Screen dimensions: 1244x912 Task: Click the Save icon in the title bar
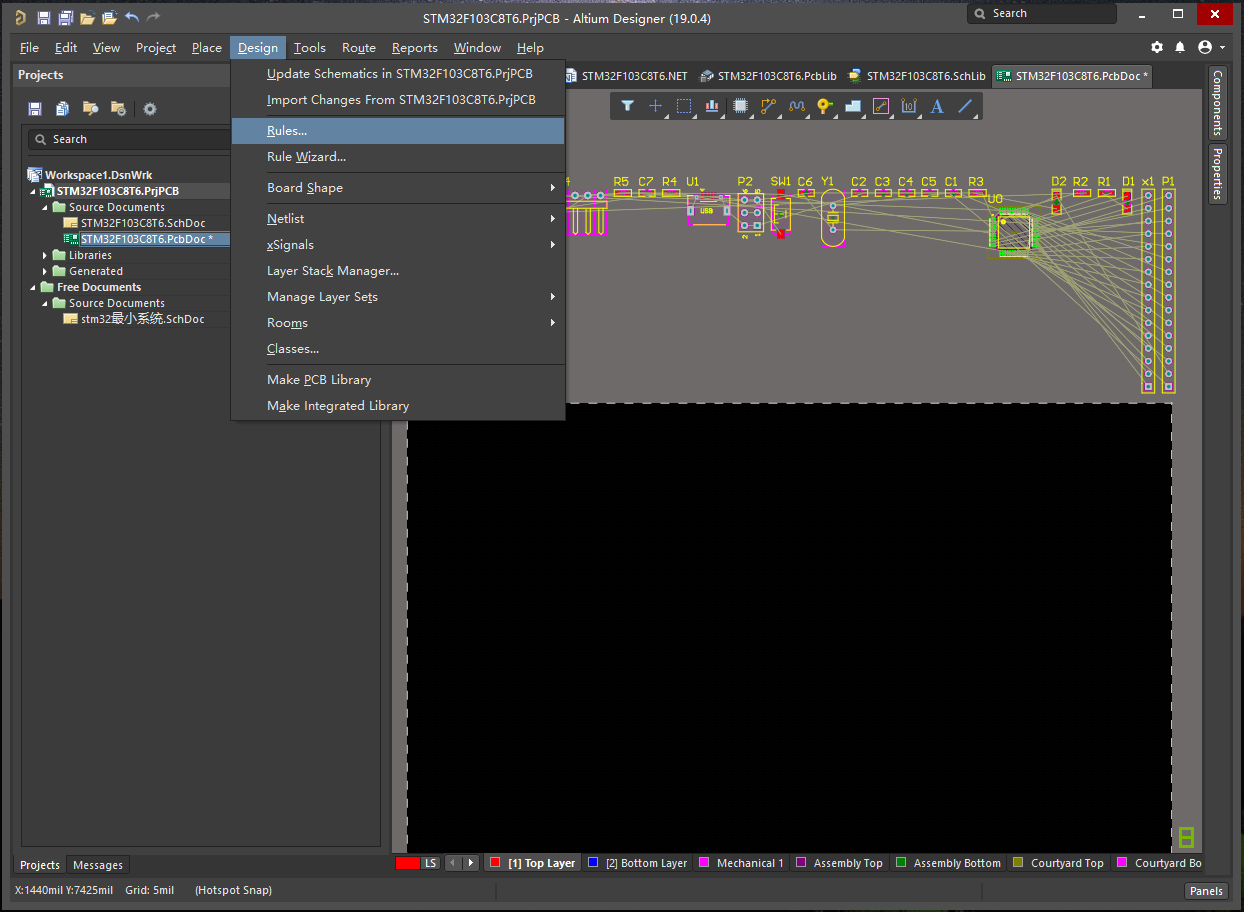43,17
